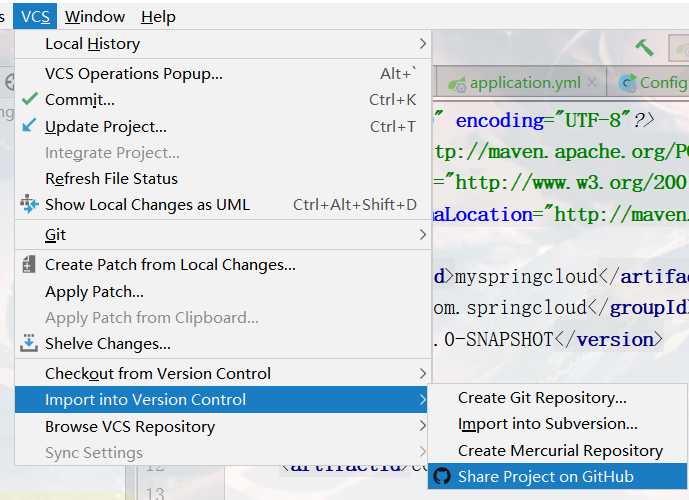Choose Refresh File Status
Screen dimensions: 689x500
[x=111, y=178]
